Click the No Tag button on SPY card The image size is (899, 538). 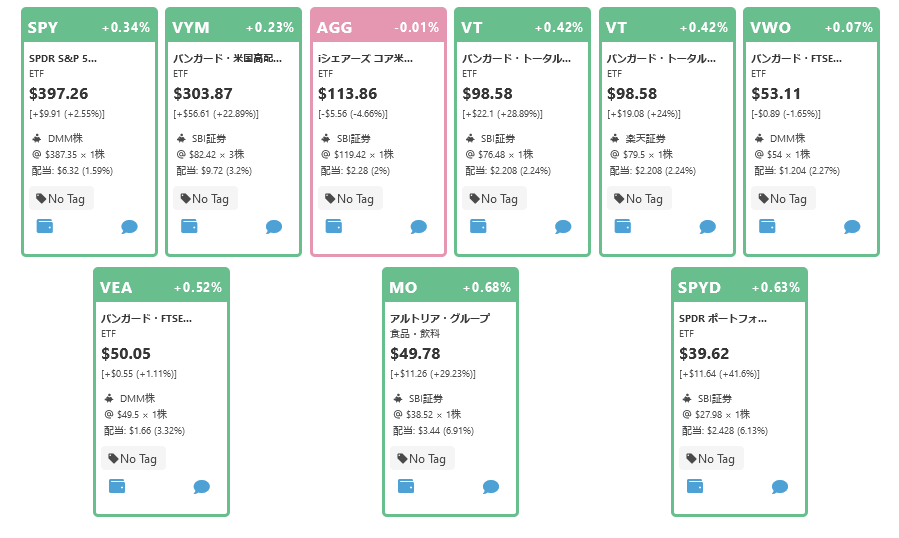pos(61,198)
